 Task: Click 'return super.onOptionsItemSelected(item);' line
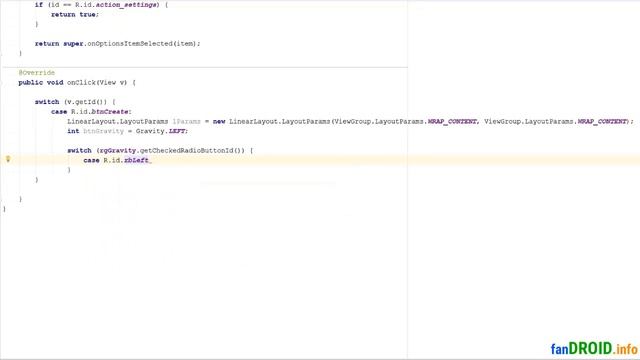pos(118,44)
